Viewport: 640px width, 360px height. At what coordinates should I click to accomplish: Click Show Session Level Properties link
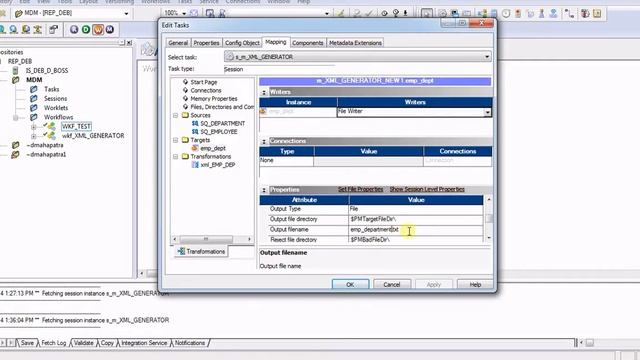427,189
